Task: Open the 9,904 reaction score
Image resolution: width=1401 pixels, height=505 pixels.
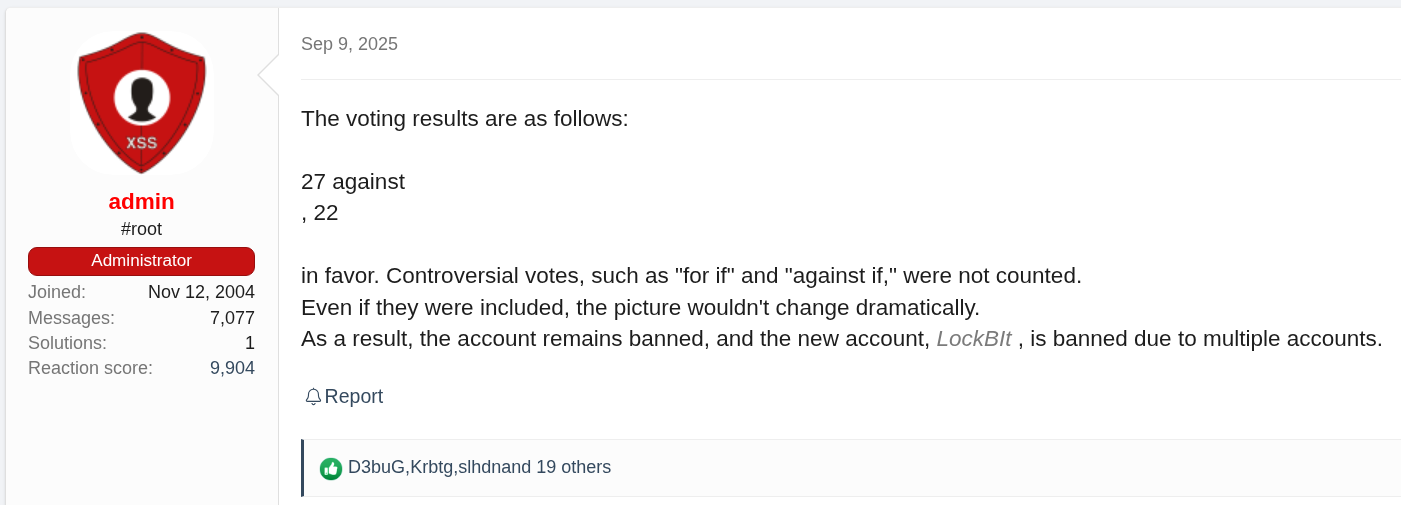Action: pos(232,368)
